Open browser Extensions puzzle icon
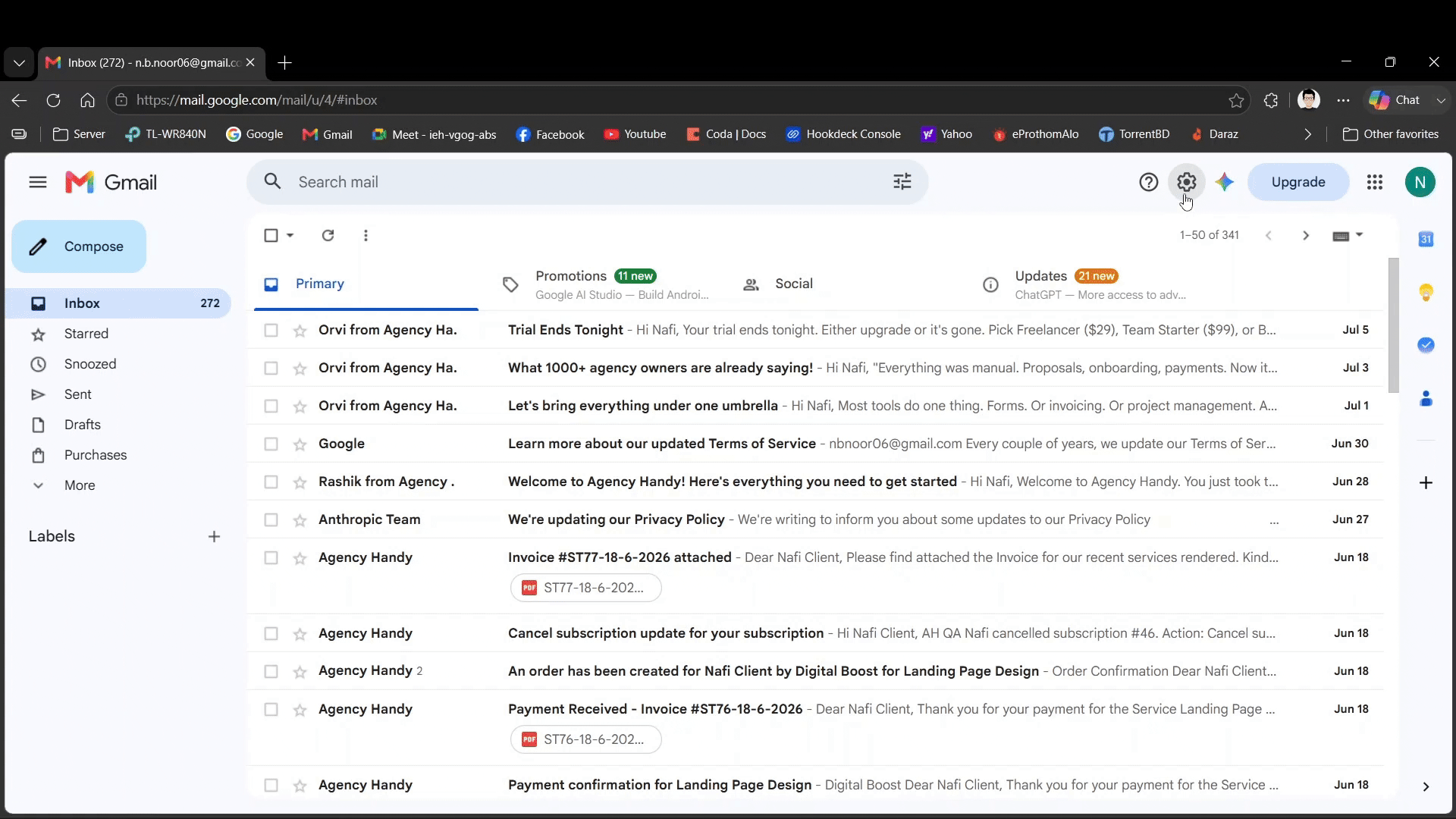 point(1271,100)
